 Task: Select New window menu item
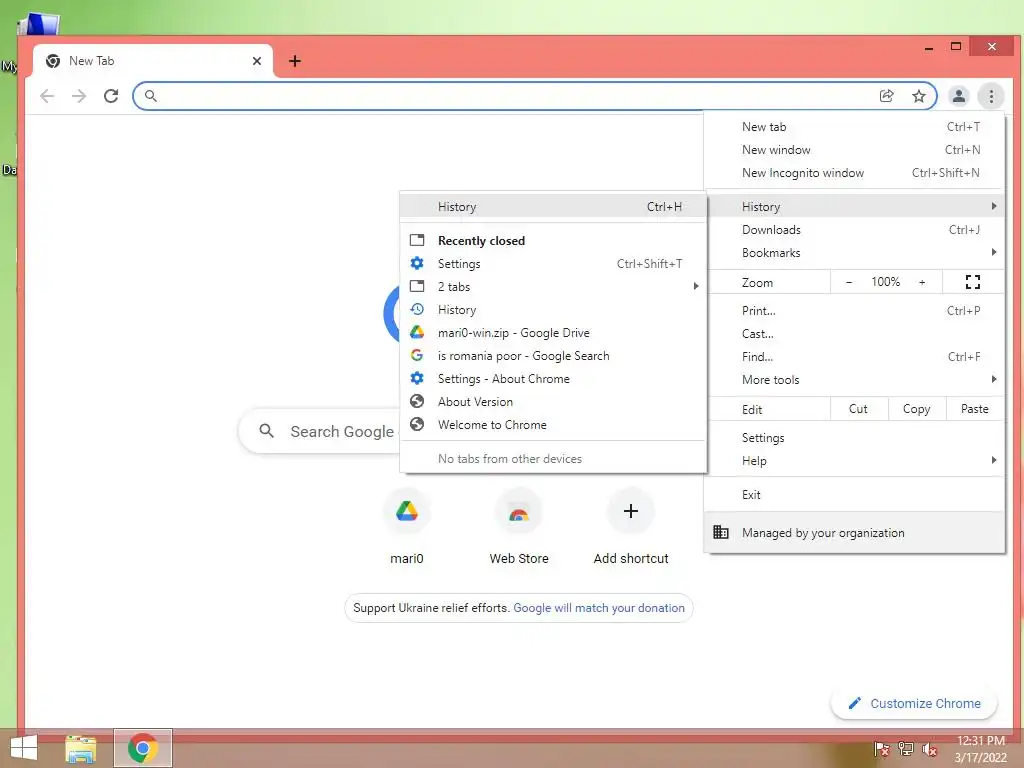[854, 150]
